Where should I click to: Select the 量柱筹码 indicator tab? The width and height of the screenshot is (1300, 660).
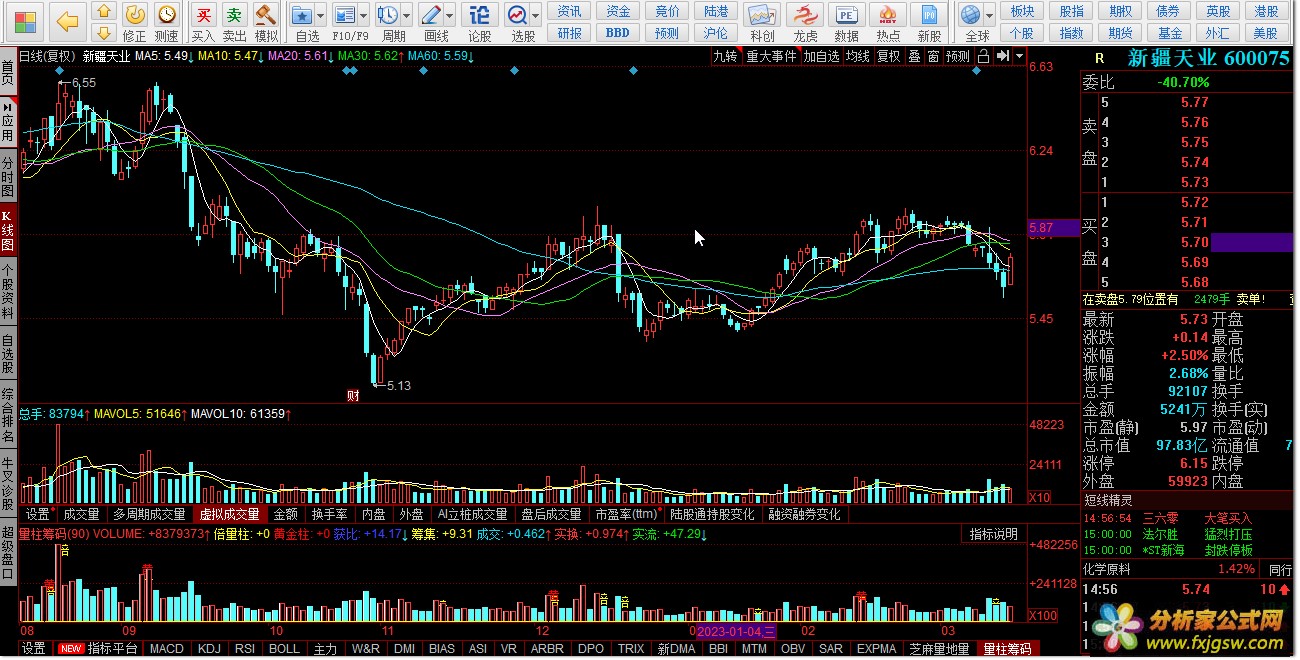pyautogui.click(x=1008, y=649)
